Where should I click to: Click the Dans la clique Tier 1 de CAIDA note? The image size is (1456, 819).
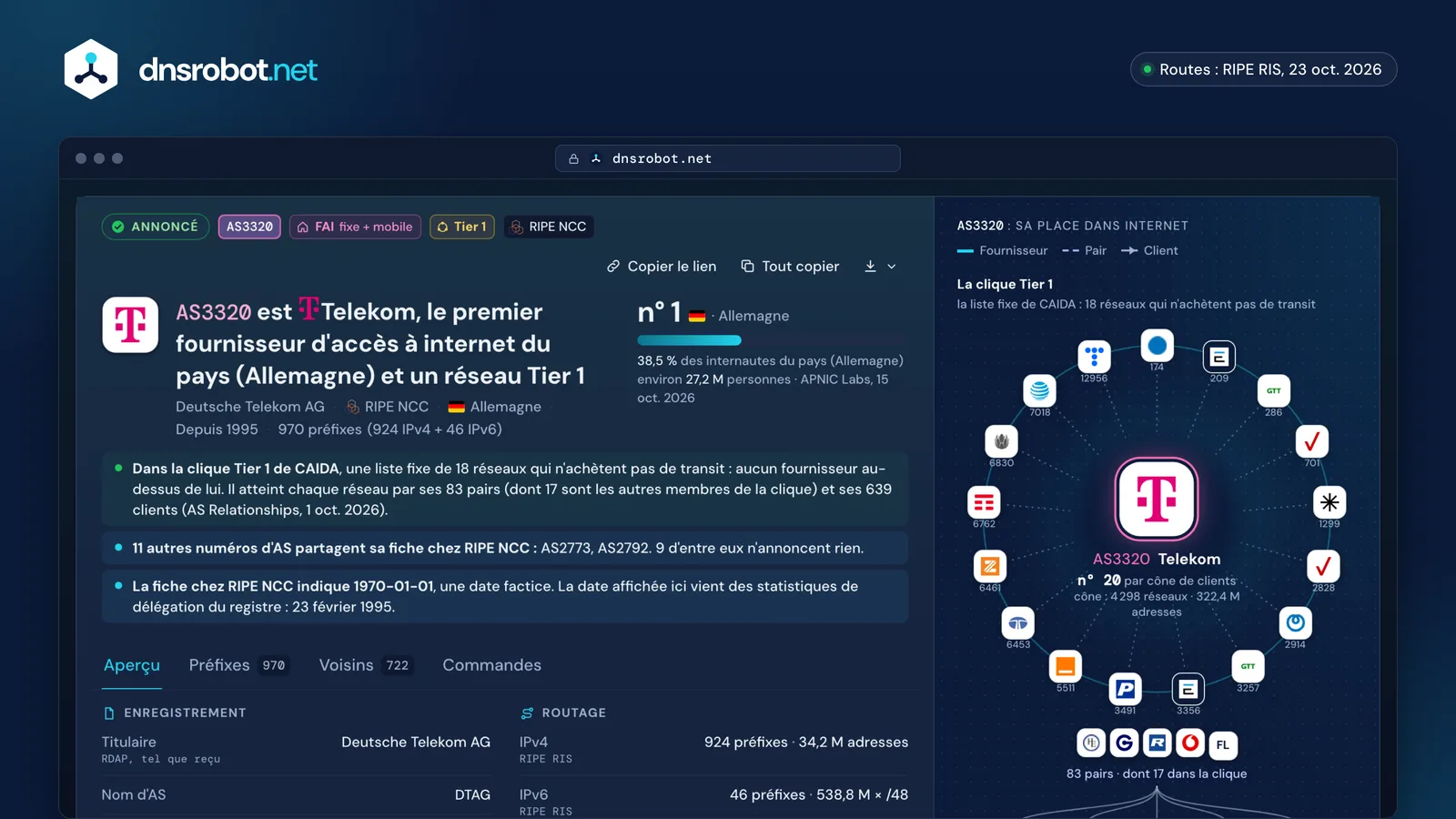[x=505, y=489]
